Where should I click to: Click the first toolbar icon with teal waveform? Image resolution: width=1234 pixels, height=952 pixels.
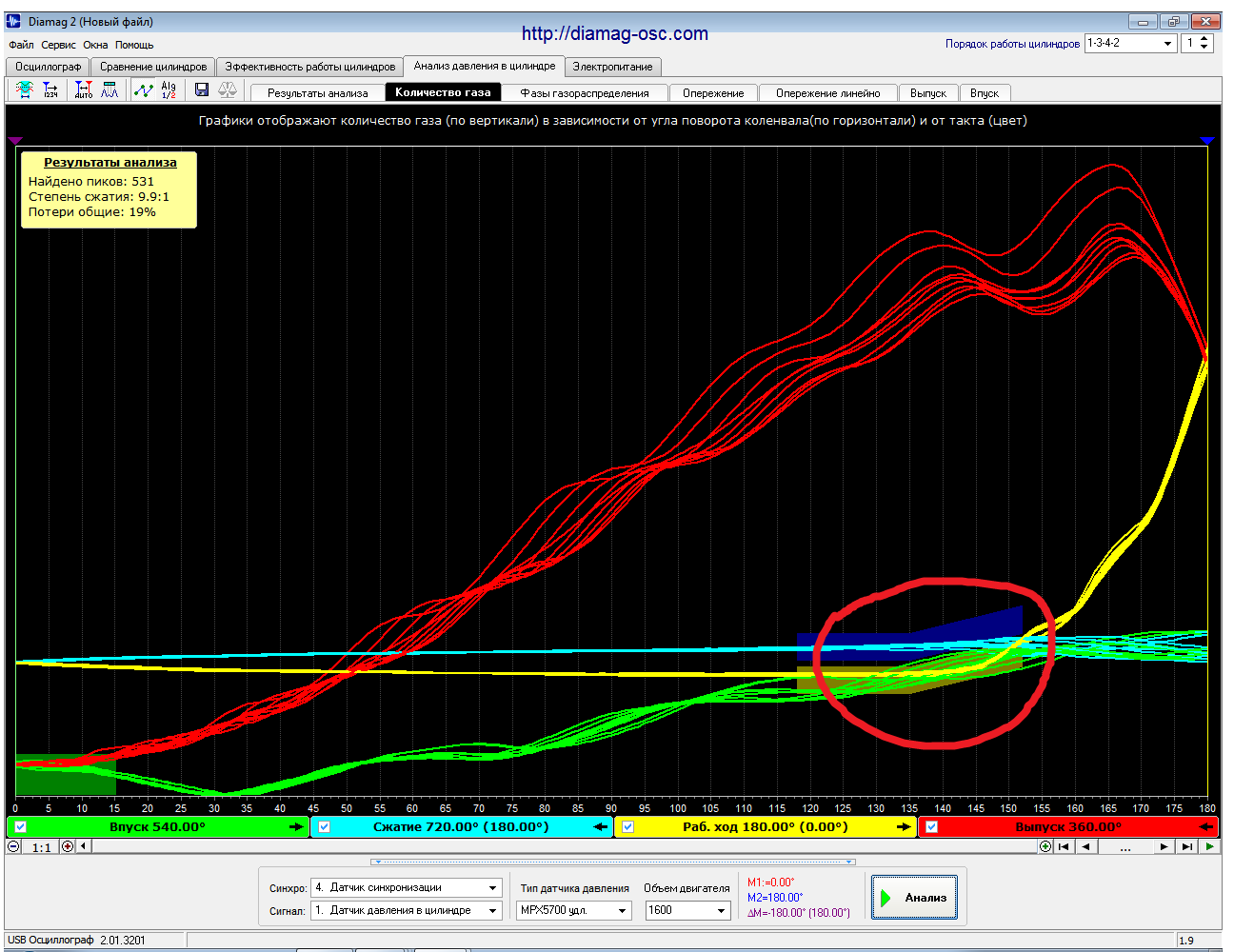coord(25,89)
